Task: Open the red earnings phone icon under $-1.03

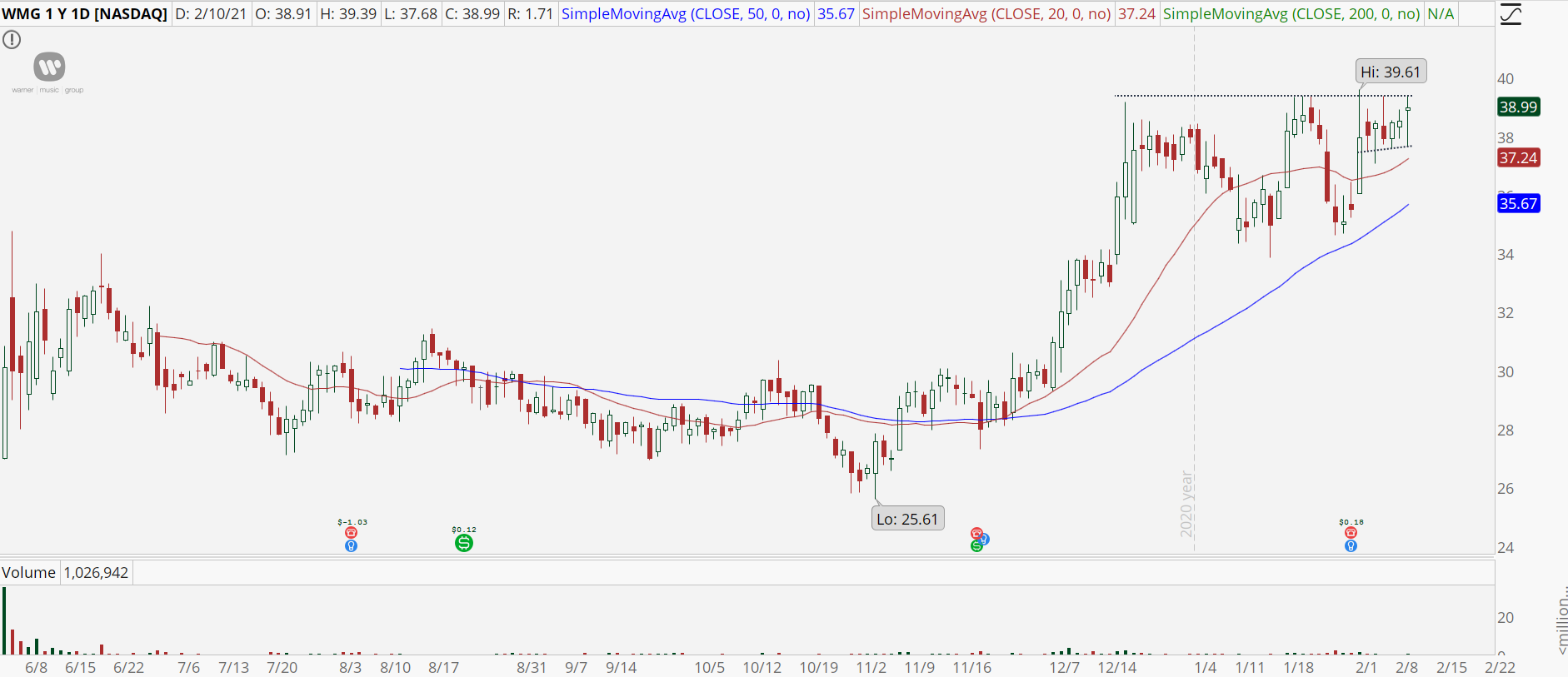Action: coord(351,533)
